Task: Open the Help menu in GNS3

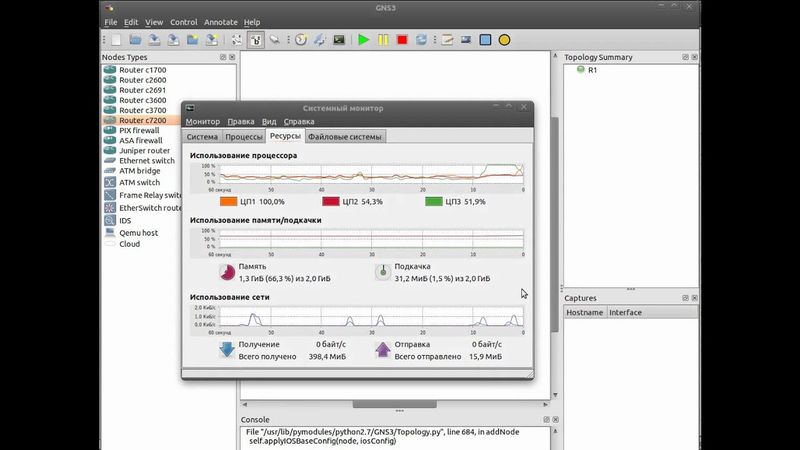Action: tap(252, 22)
